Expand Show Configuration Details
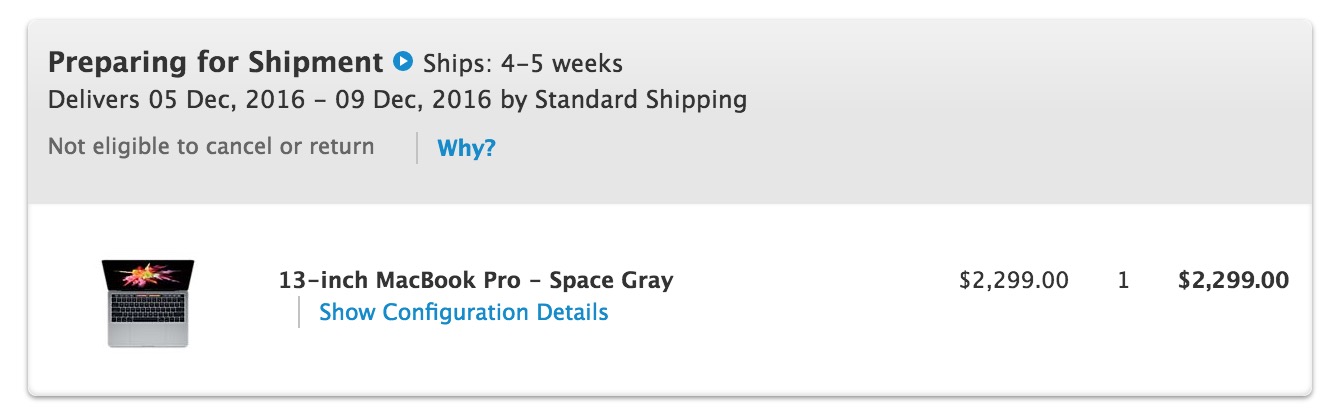 (x=463, y=312)
